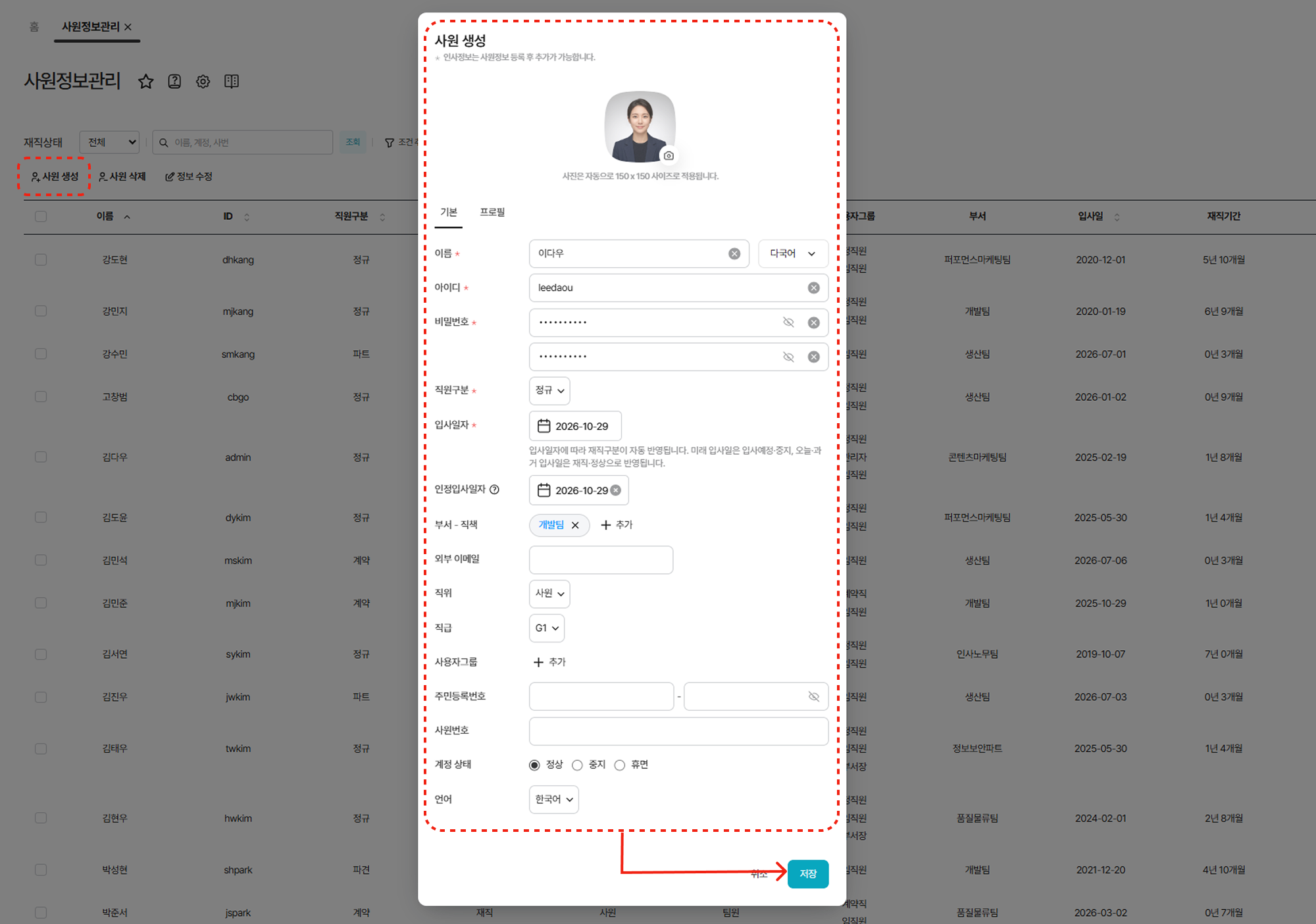The image size is (1316, 924).
Task: Open the 언어 dropdown showing 한국어
Action: point(554,800)
